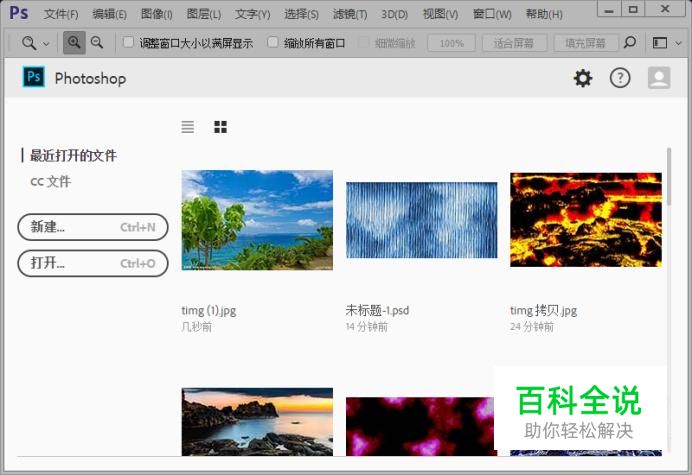
Task: Switch to list view icon
Action: tap(188, 127)
